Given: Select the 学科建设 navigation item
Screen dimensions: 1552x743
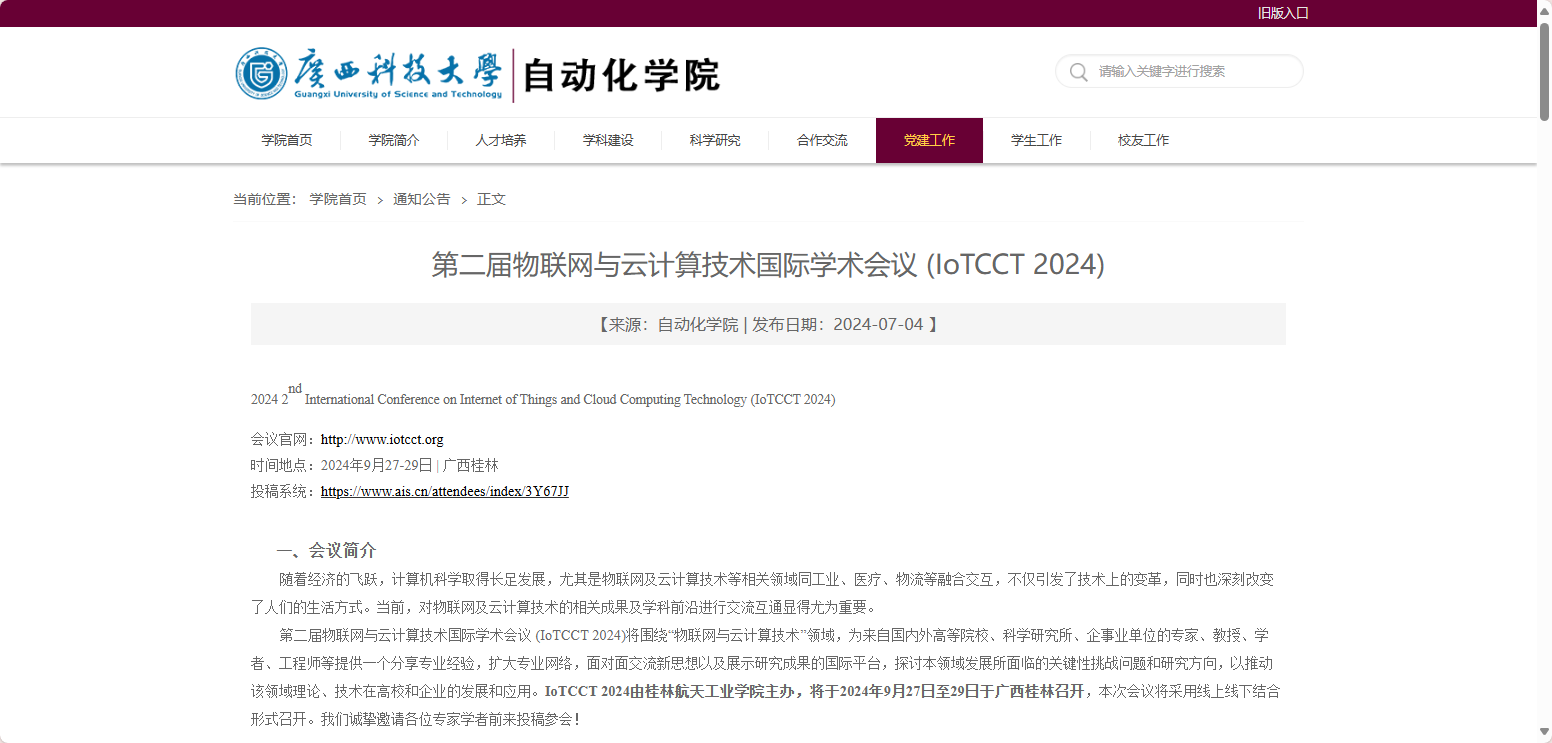Looking at the screenshot, I should click(608, 140).
